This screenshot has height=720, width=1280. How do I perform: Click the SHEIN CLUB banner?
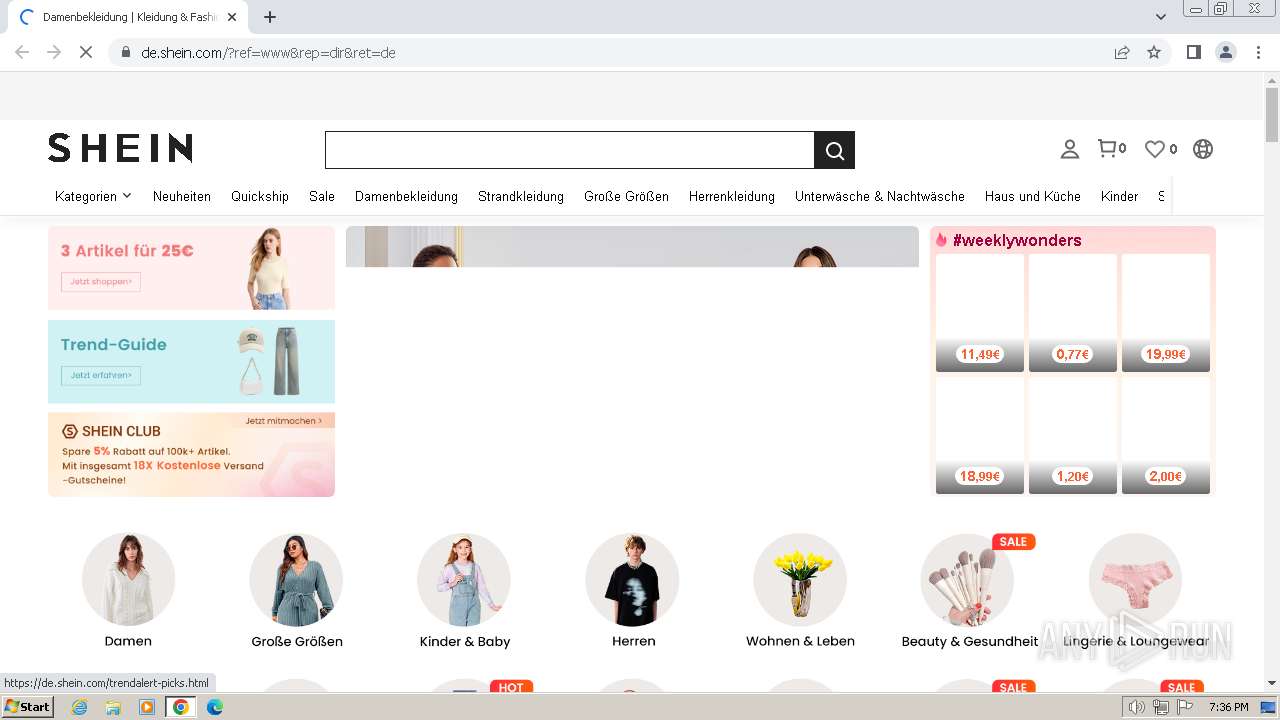pos(191,455)
